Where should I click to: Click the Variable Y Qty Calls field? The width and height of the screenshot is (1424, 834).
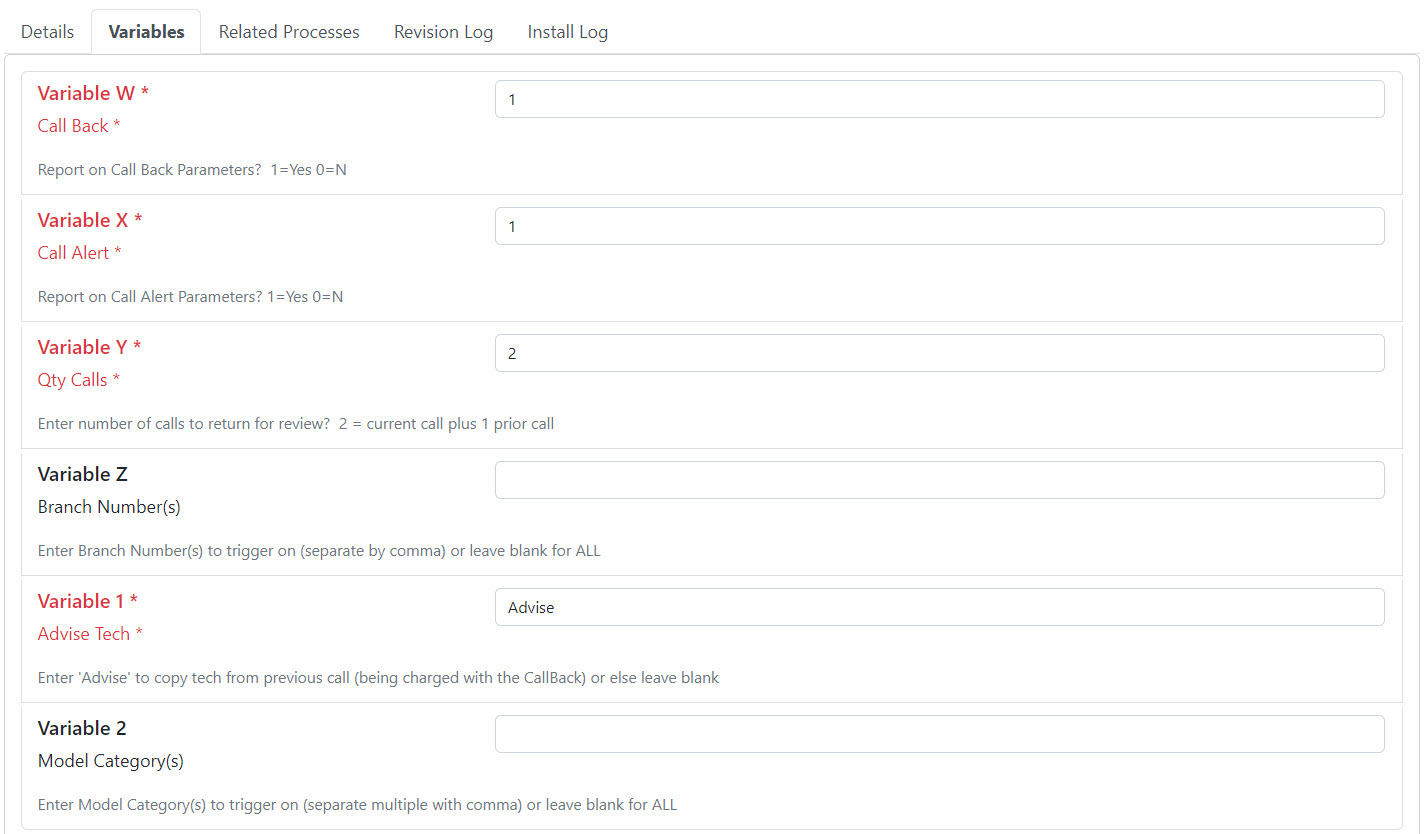click(939, 353)
